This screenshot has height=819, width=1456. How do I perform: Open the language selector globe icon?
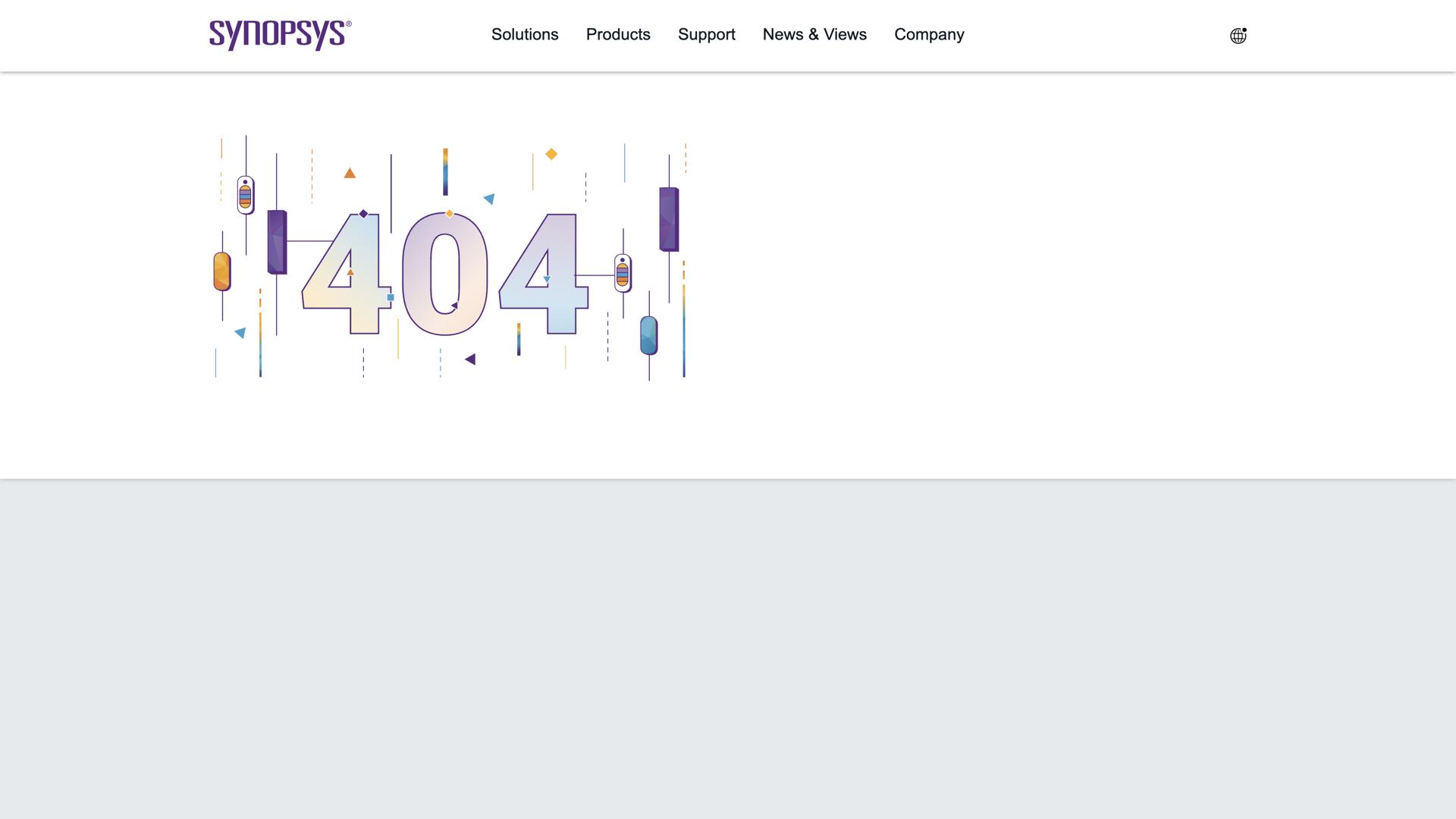tap(1238, 35)
